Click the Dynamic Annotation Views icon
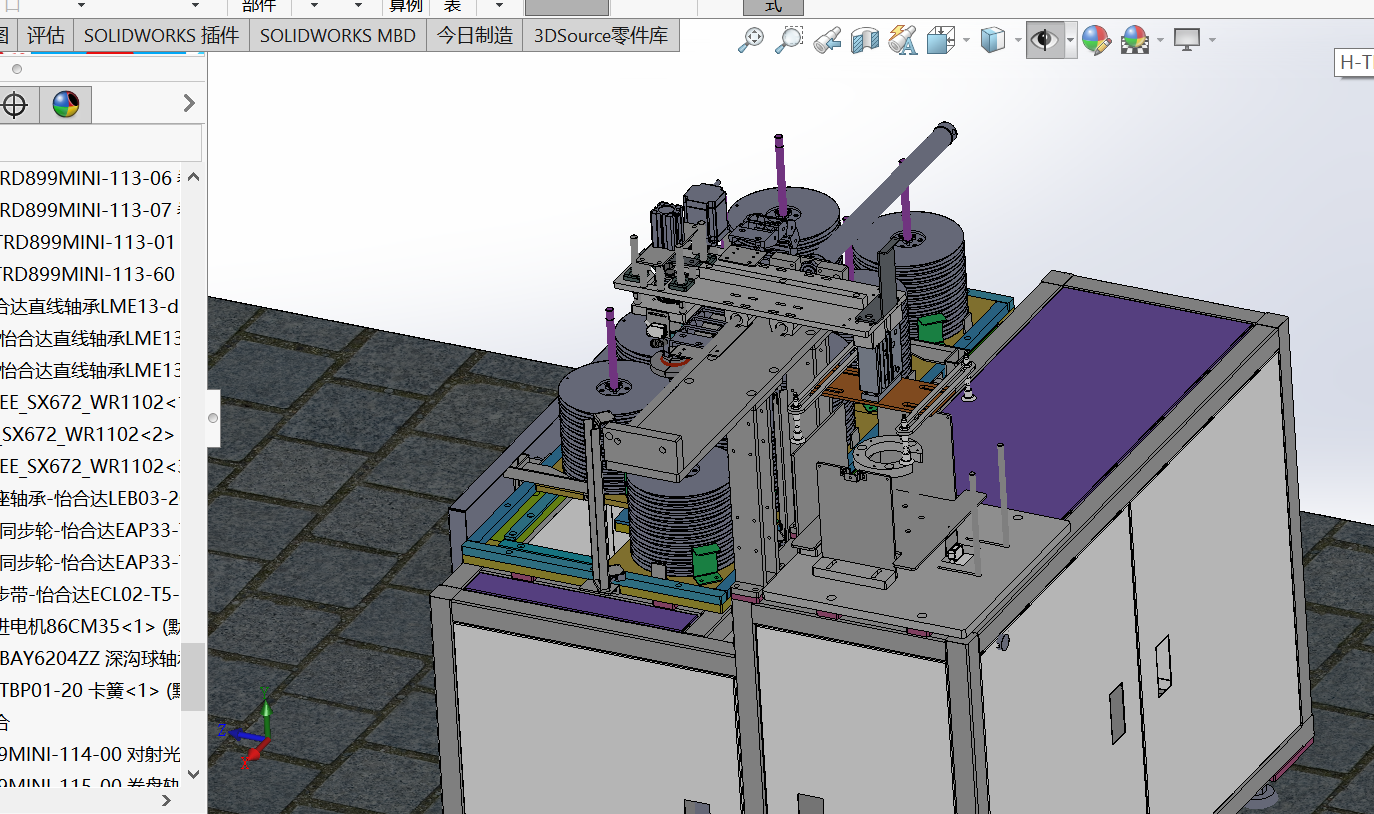This screenshot has height=814, width=1374. tap(902, 40)
